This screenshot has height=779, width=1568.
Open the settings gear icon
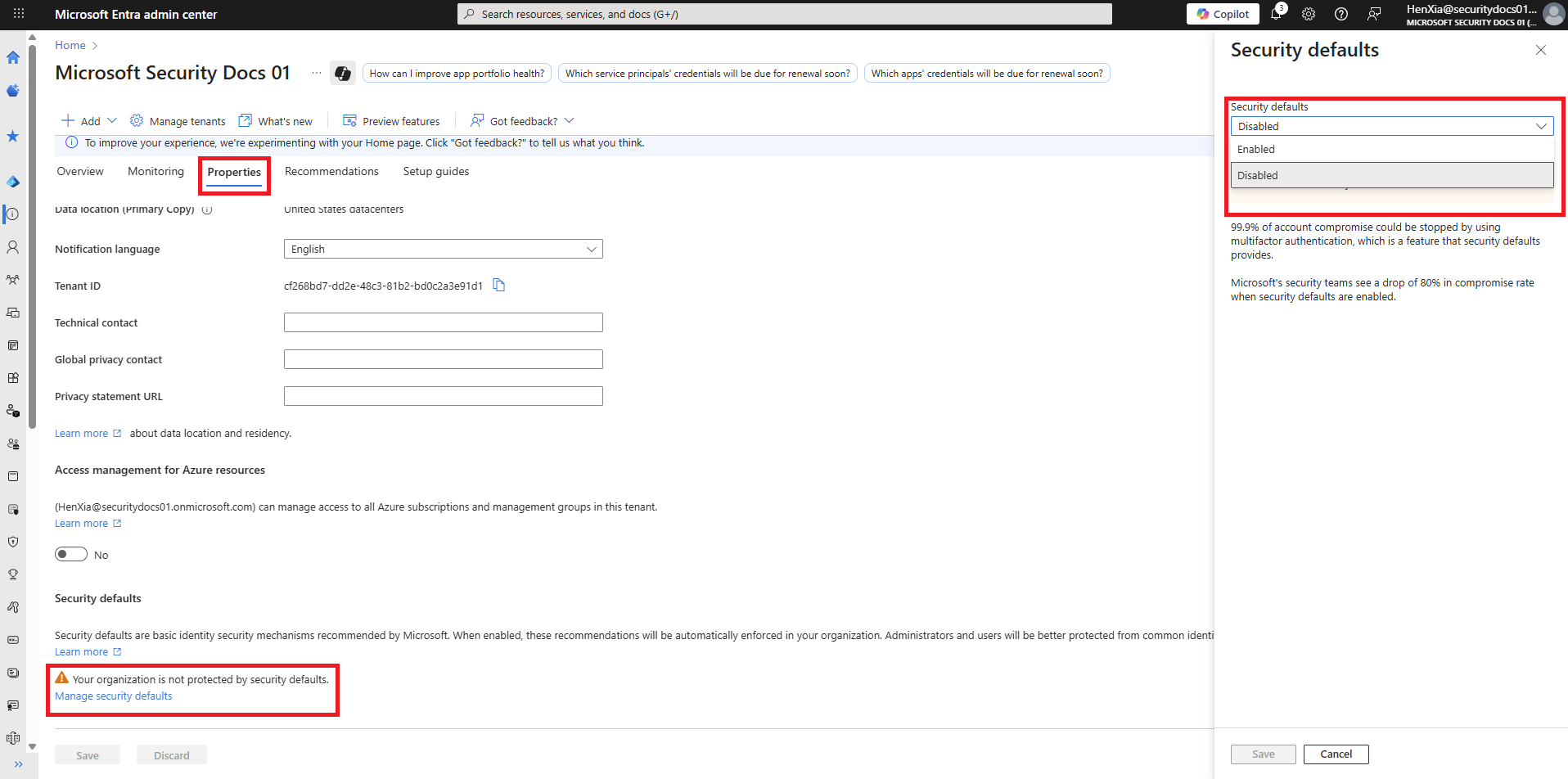(1309, 14)
